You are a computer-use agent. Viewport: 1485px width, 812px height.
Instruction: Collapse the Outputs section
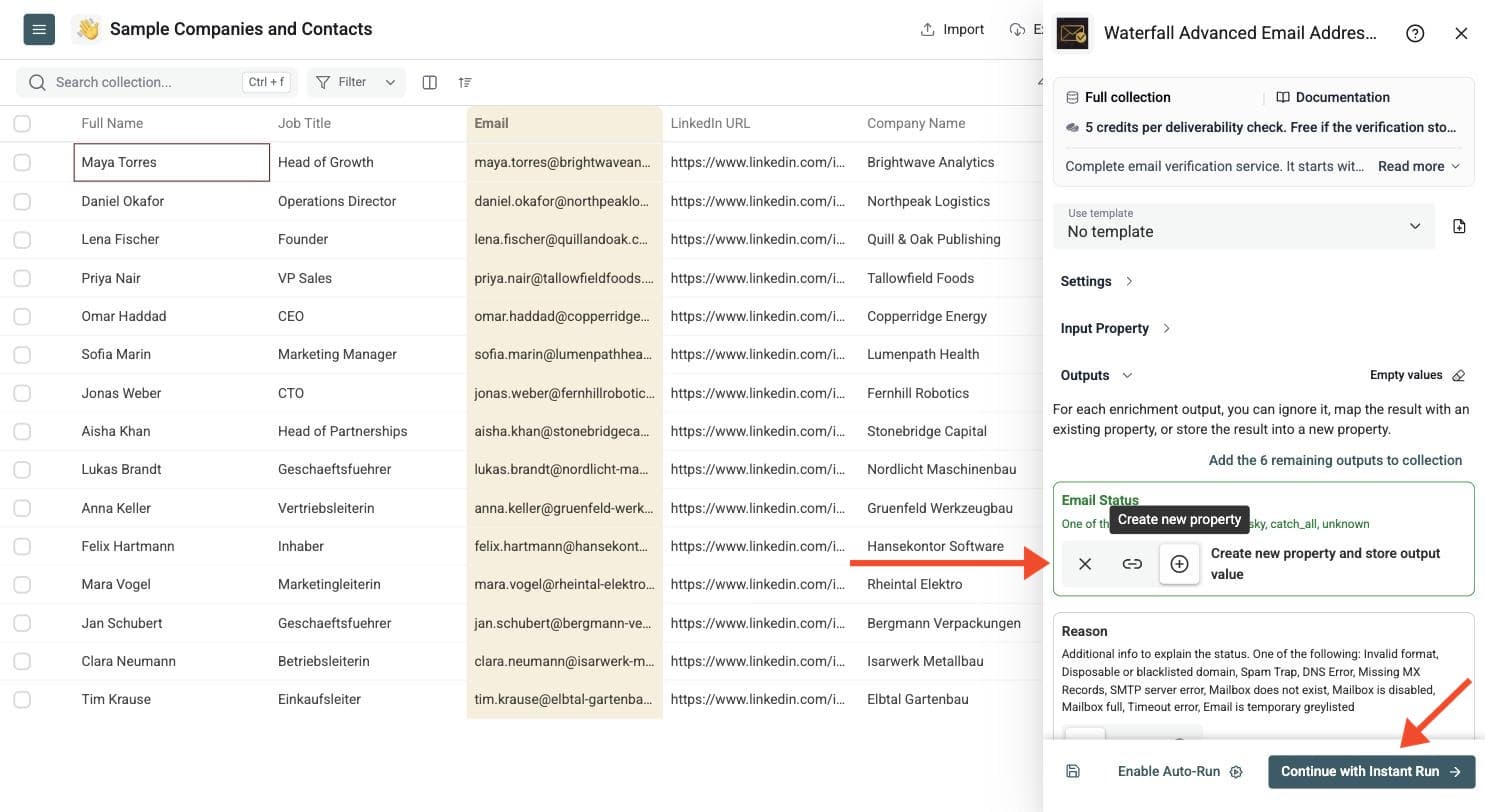[x=1096, y=375]
